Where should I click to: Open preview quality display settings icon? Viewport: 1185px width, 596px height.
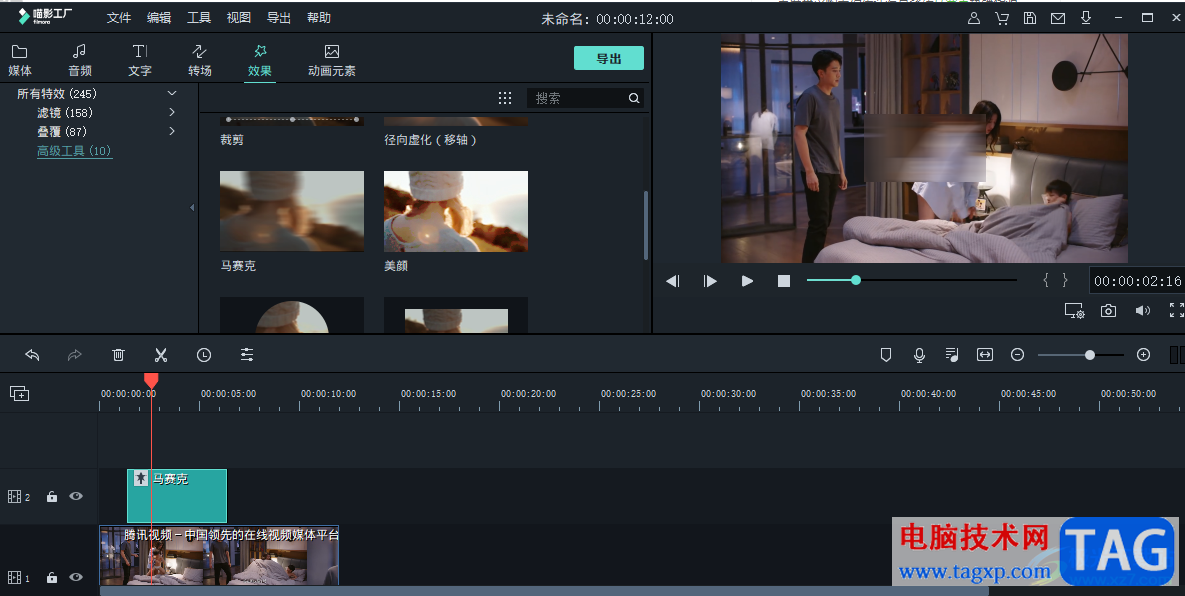click(x=1075, y=310)
